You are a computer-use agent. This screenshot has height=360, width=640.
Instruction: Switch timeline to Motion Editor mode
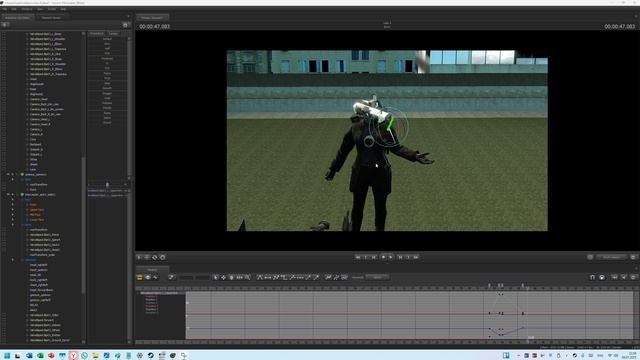(147, 278)
